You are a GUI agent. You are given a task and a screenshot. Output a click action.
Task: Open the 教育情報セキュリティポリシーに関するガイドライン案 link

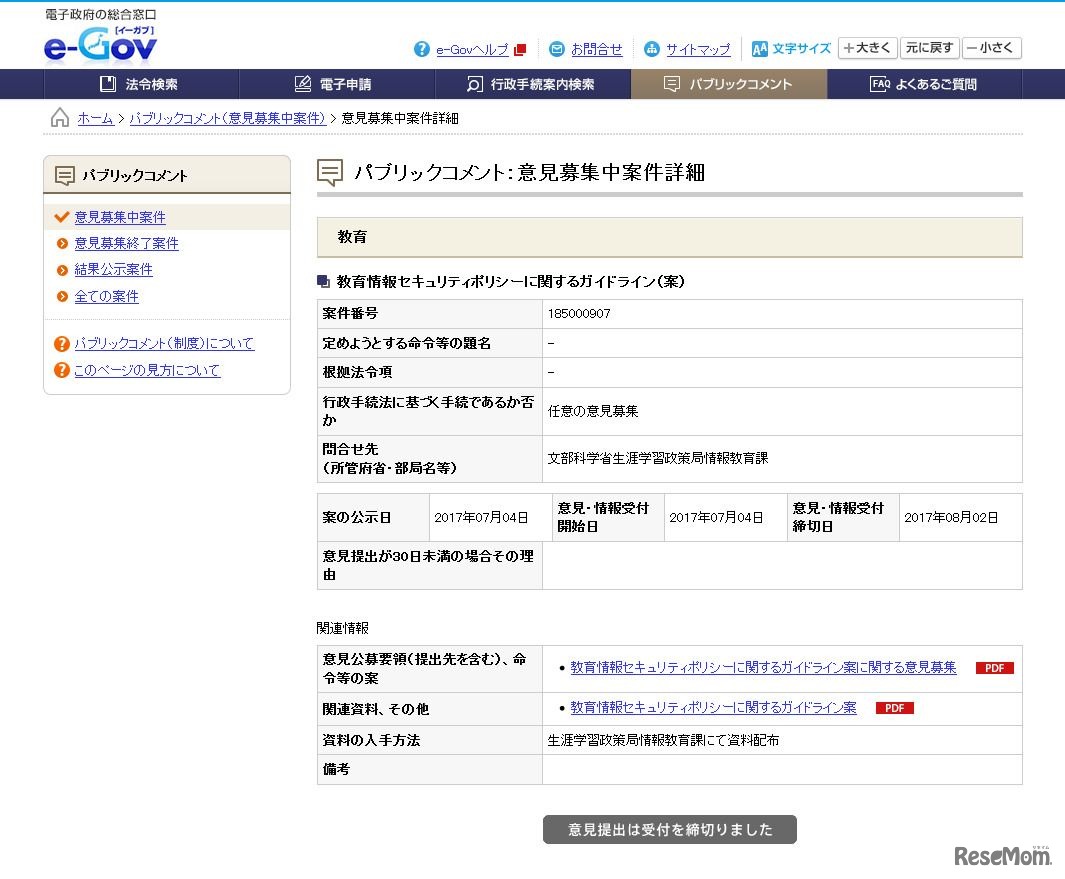(x=711, y=707)
